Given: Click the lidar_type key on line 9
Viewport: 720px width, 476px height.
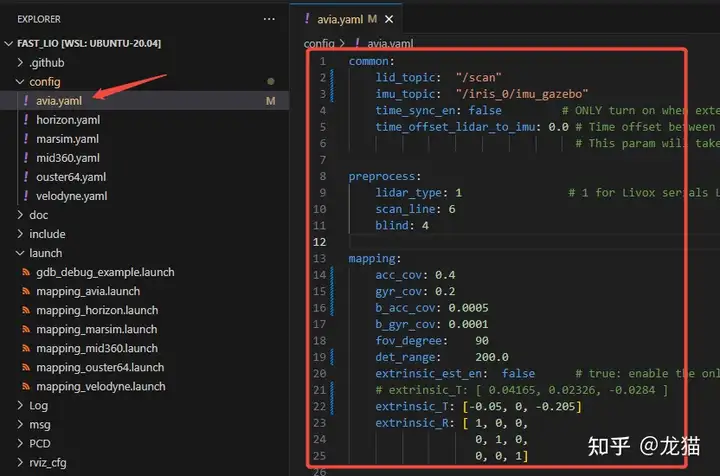Looking at the screenshot, I should click(x=409, y=192).
